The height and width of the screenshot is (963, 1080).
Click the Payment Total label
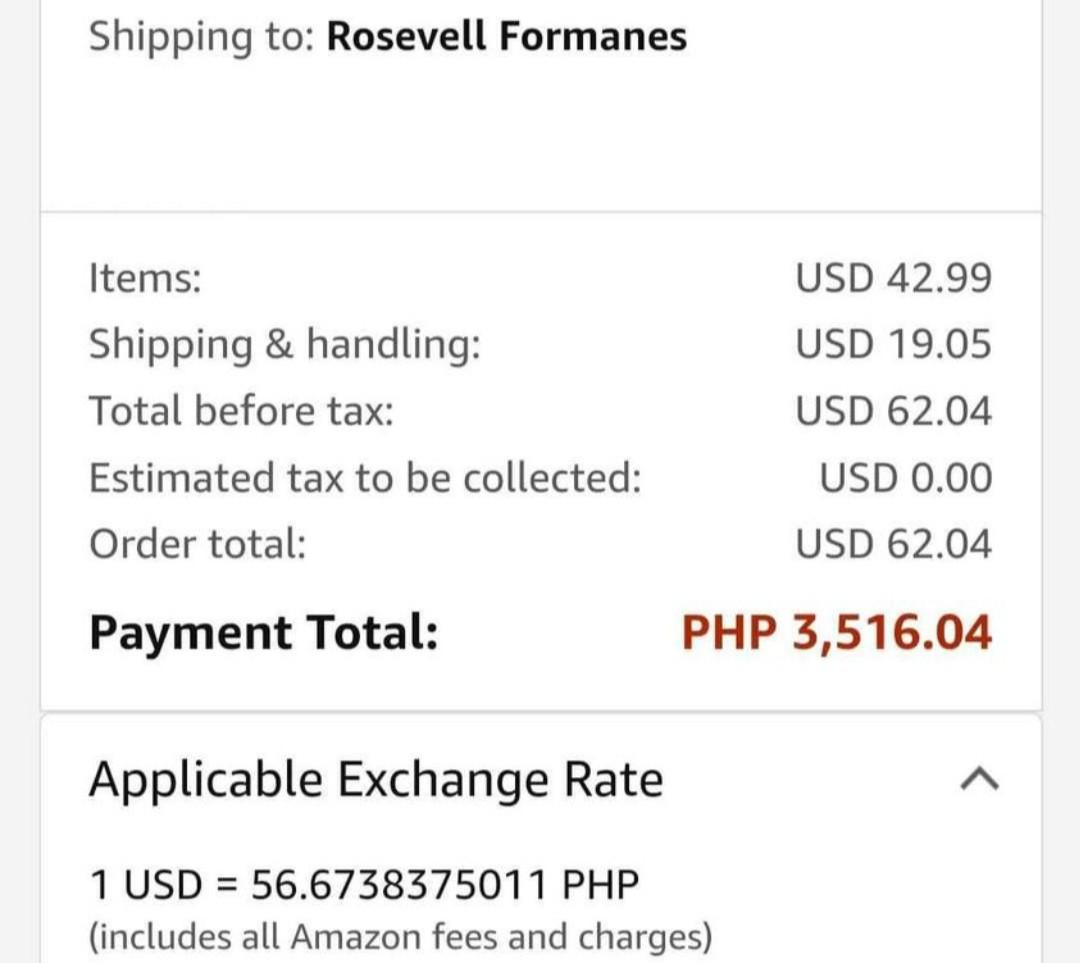[262, 632]
